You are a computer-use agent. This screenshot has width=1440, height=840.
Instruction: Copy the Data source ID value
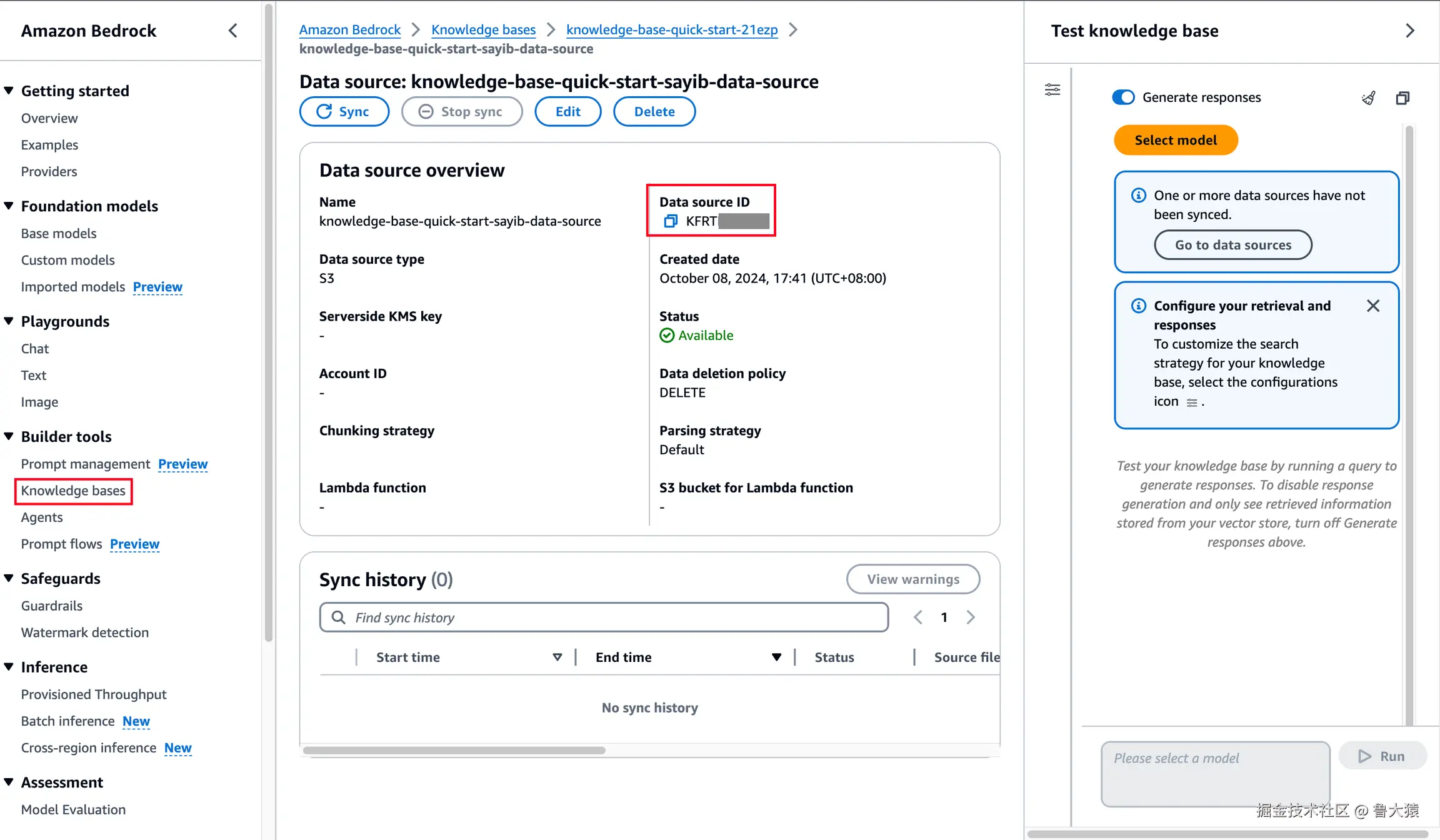point(671,221)
